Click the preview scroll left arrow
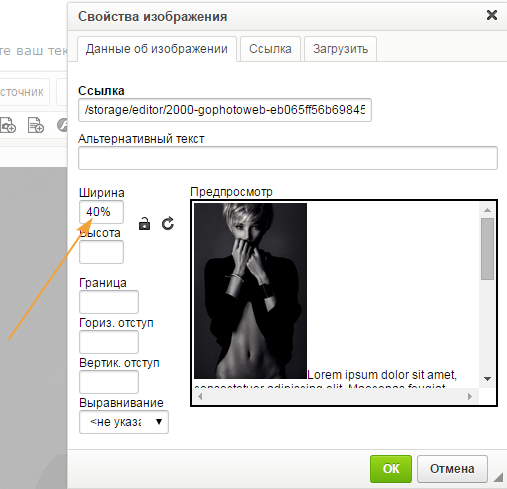Image resolution: width=507 pixels, height=489 pixels. 200,396
